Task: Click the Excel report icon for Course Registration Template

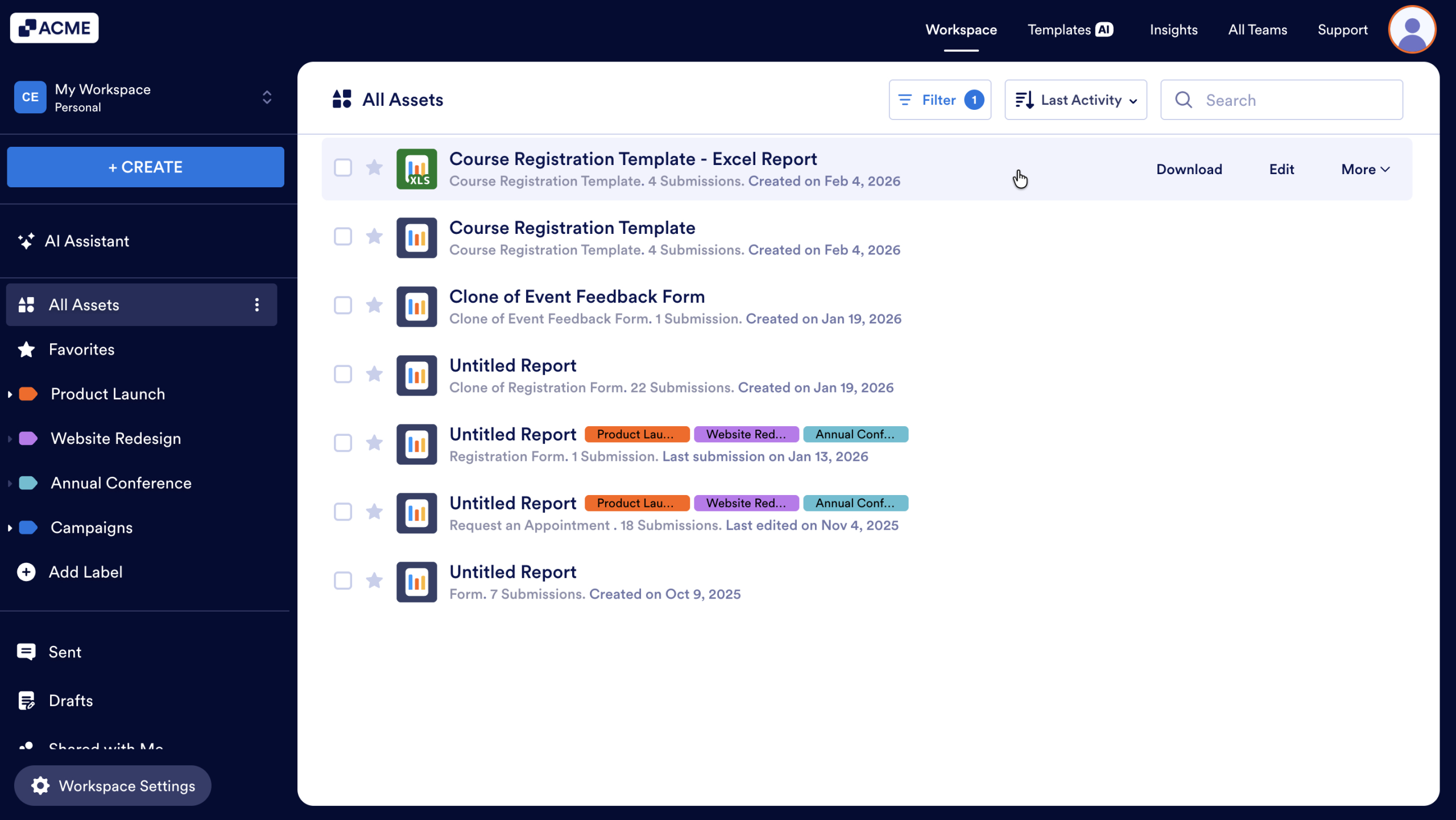Action: tap(416, 168)
